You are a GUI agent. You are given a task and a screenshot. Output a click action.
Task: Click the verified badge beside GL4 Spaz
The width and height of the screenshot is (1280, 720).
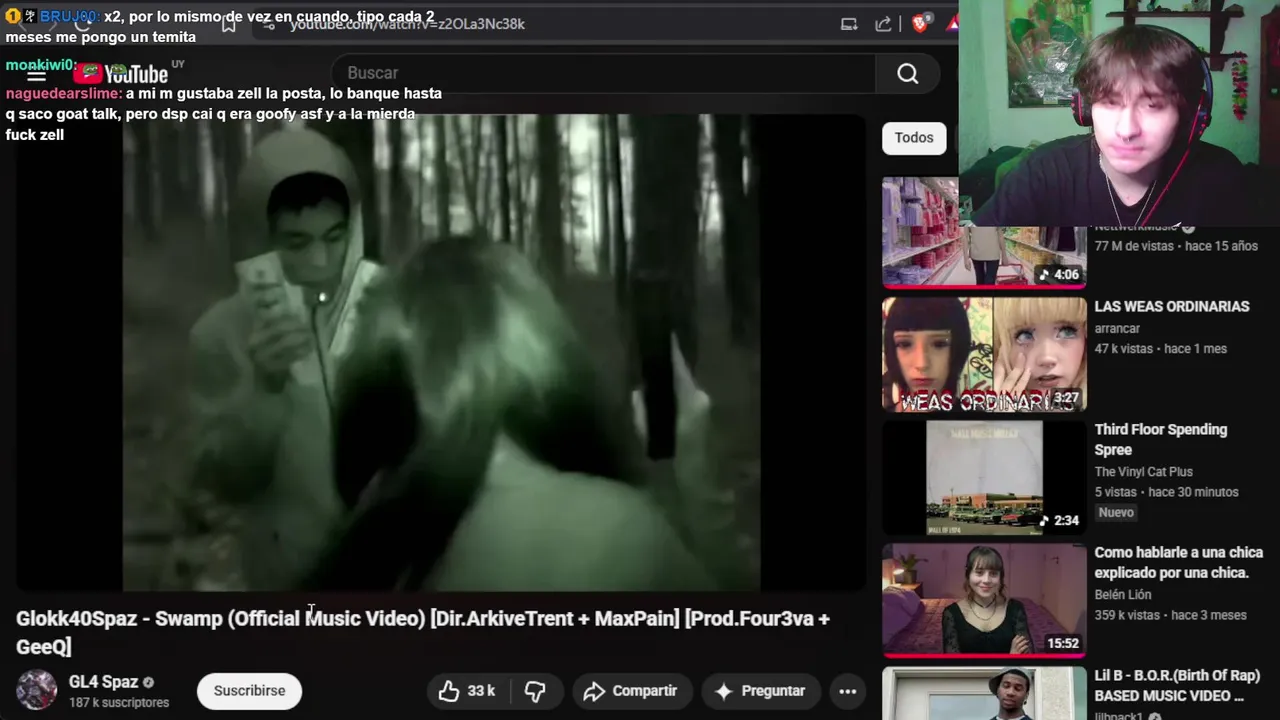[x=148, y=683]
